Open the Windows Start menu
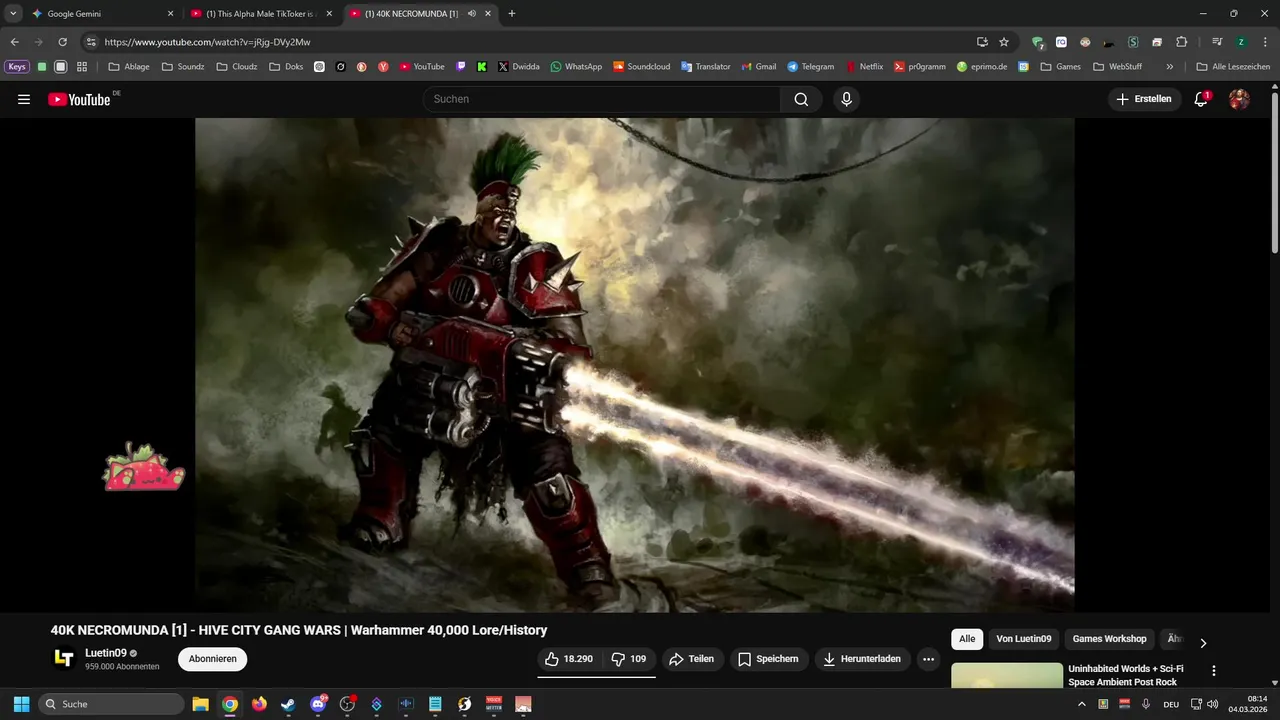The width and height of the screenshot is (1280, 720). point(21,704)
